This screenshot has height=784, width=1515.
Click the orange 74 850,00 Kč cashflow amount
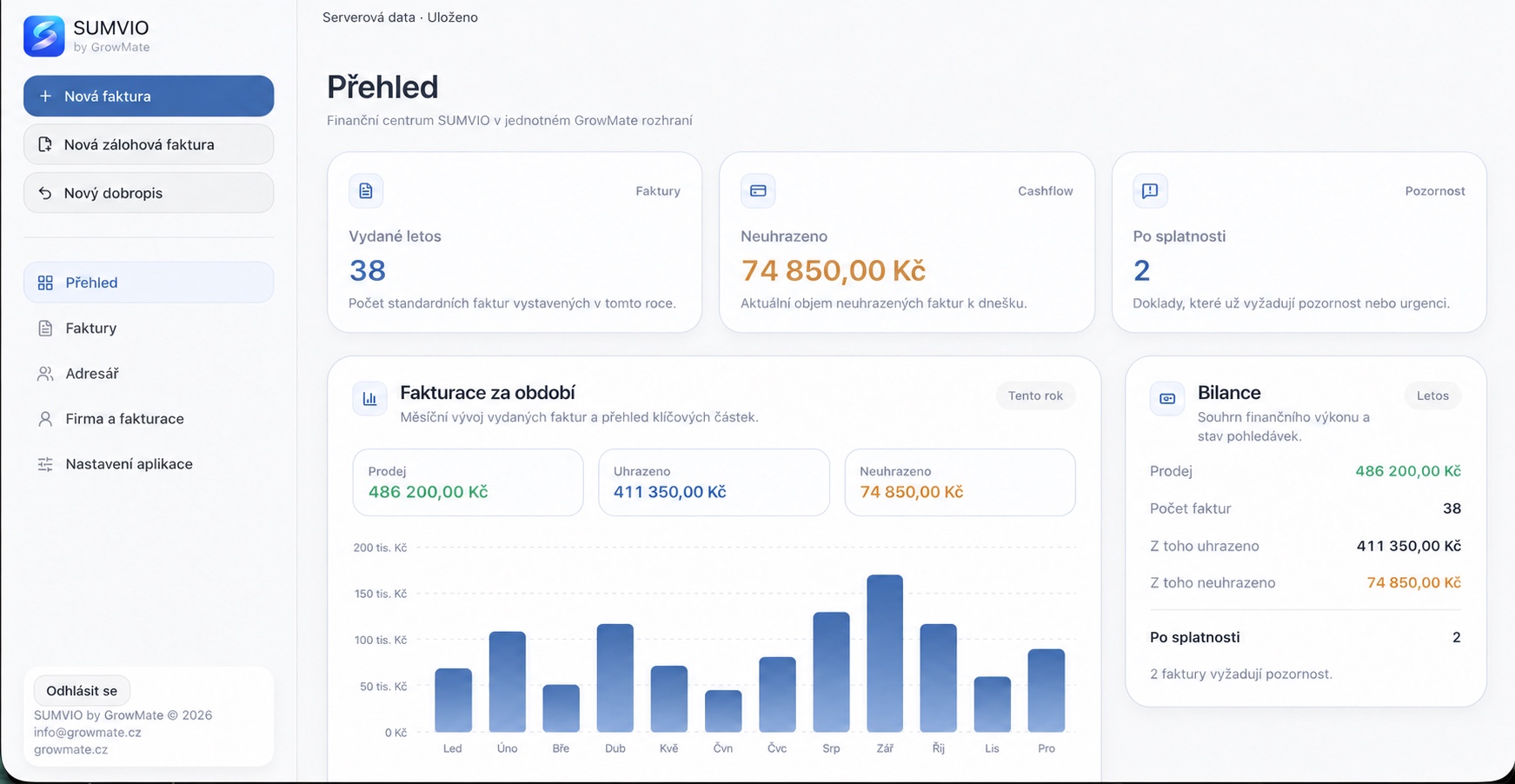click(833, 270)
